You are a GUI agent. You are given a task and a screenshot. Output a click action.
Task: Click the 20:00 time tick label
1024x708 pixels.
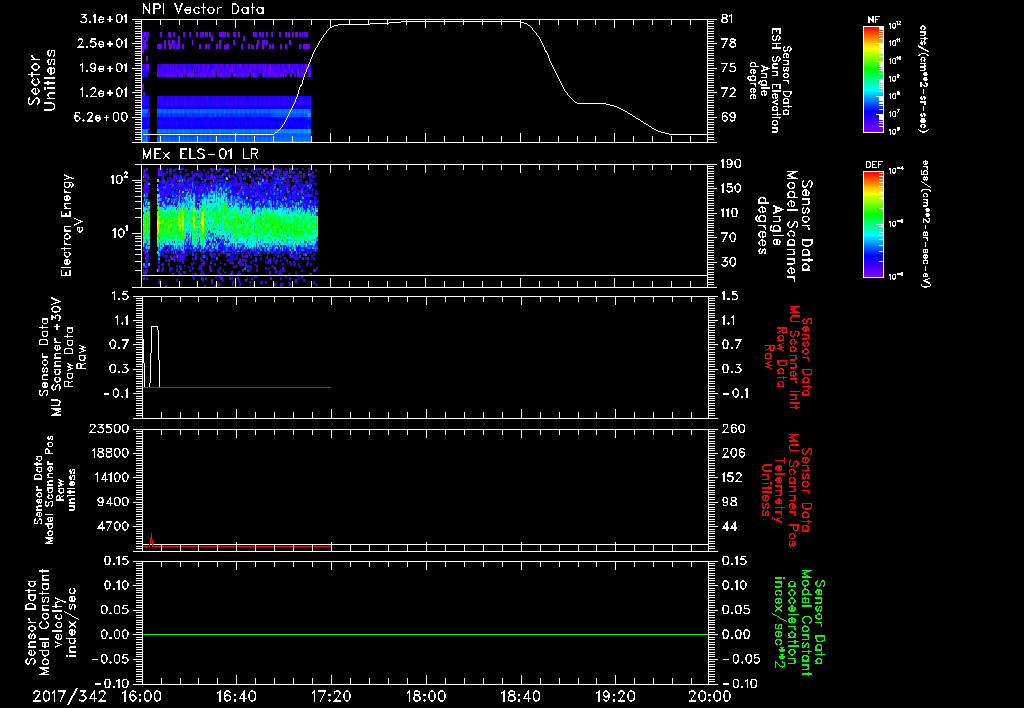(710, 696)
